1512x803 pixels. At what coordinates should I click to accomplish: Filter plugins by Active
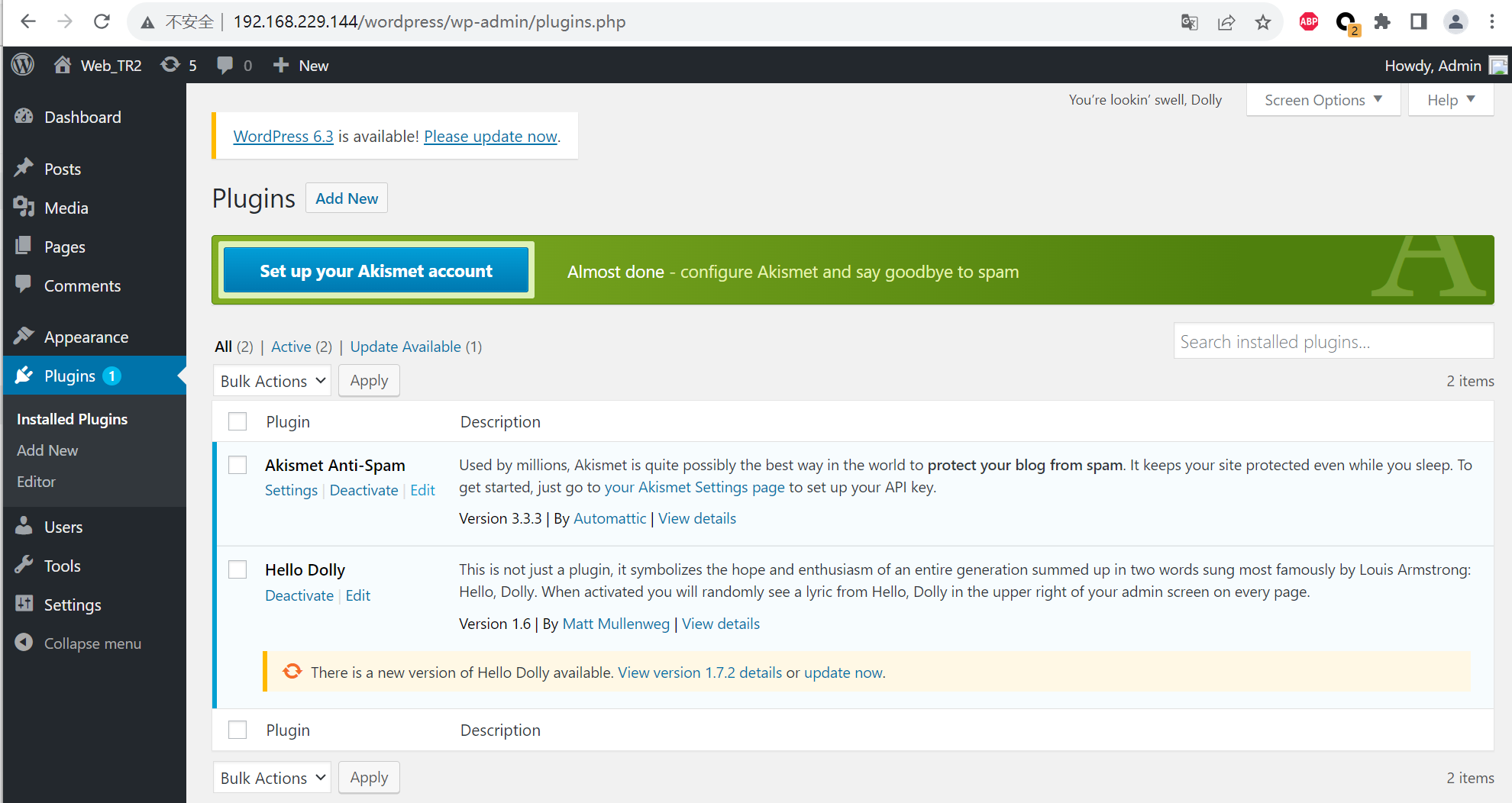pos(291,347)
